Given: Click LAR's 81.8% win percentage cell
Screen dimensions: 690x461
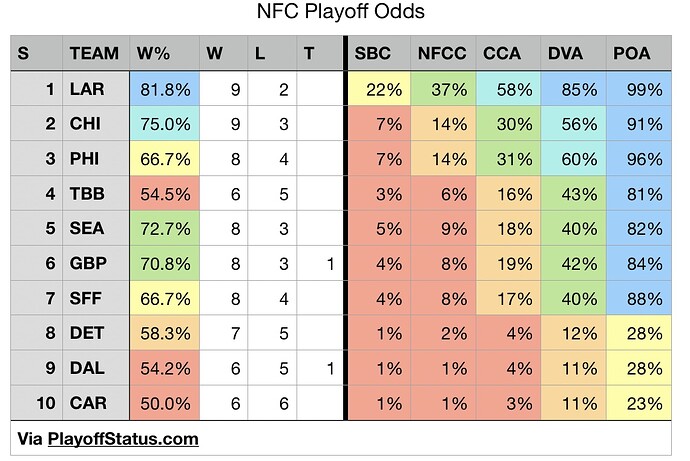Looking at the screenshot, I should (164, 90).
